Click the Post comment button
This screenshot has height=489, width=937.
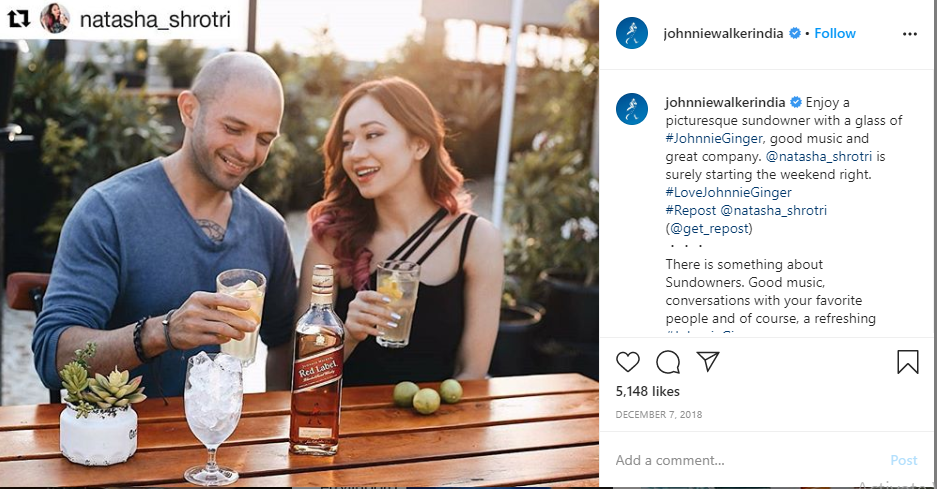click(x=904, y=460)
